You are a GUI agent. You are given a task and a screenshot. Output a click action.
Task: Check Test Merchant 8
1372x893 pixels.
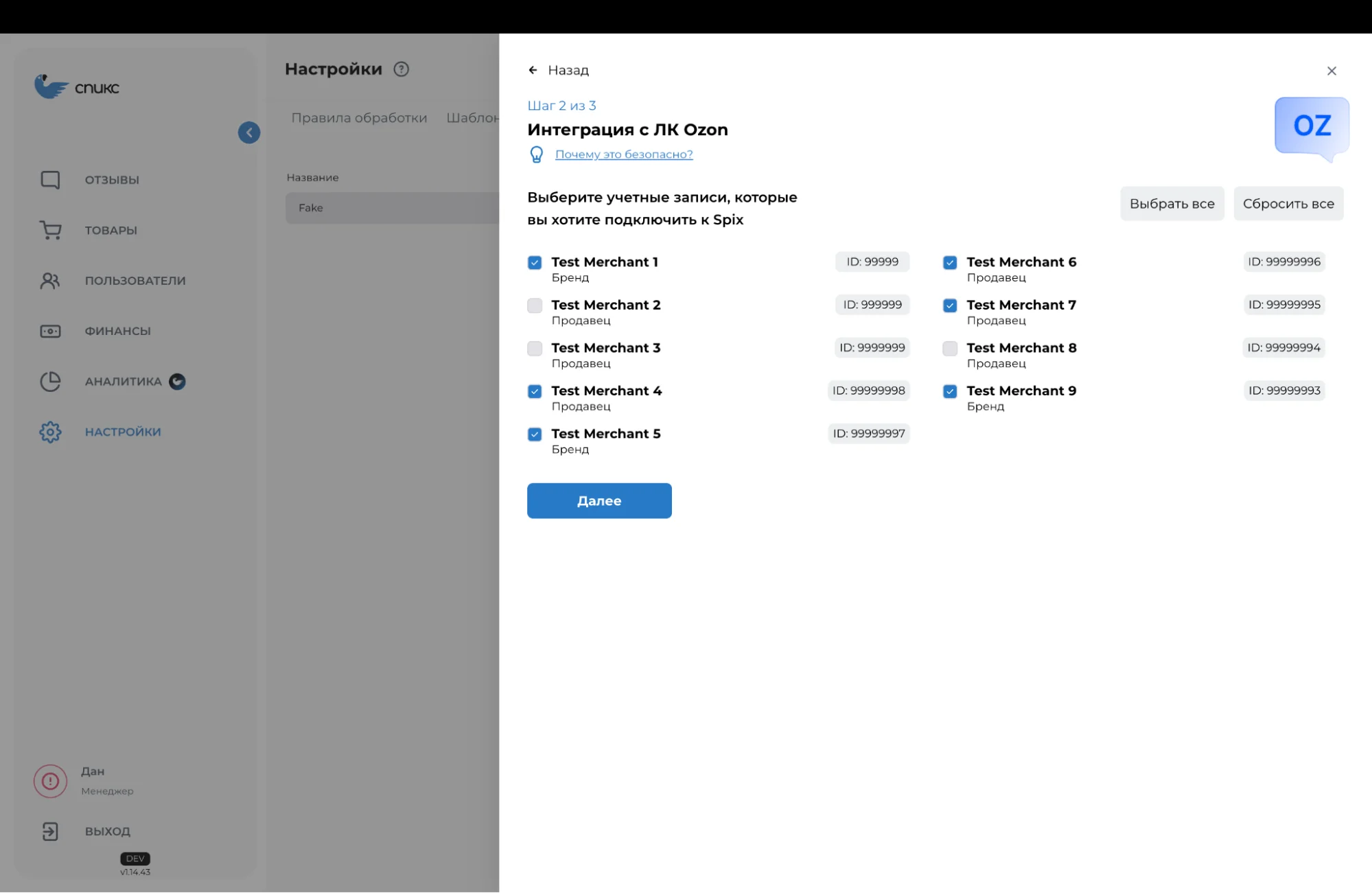point(950,349)
